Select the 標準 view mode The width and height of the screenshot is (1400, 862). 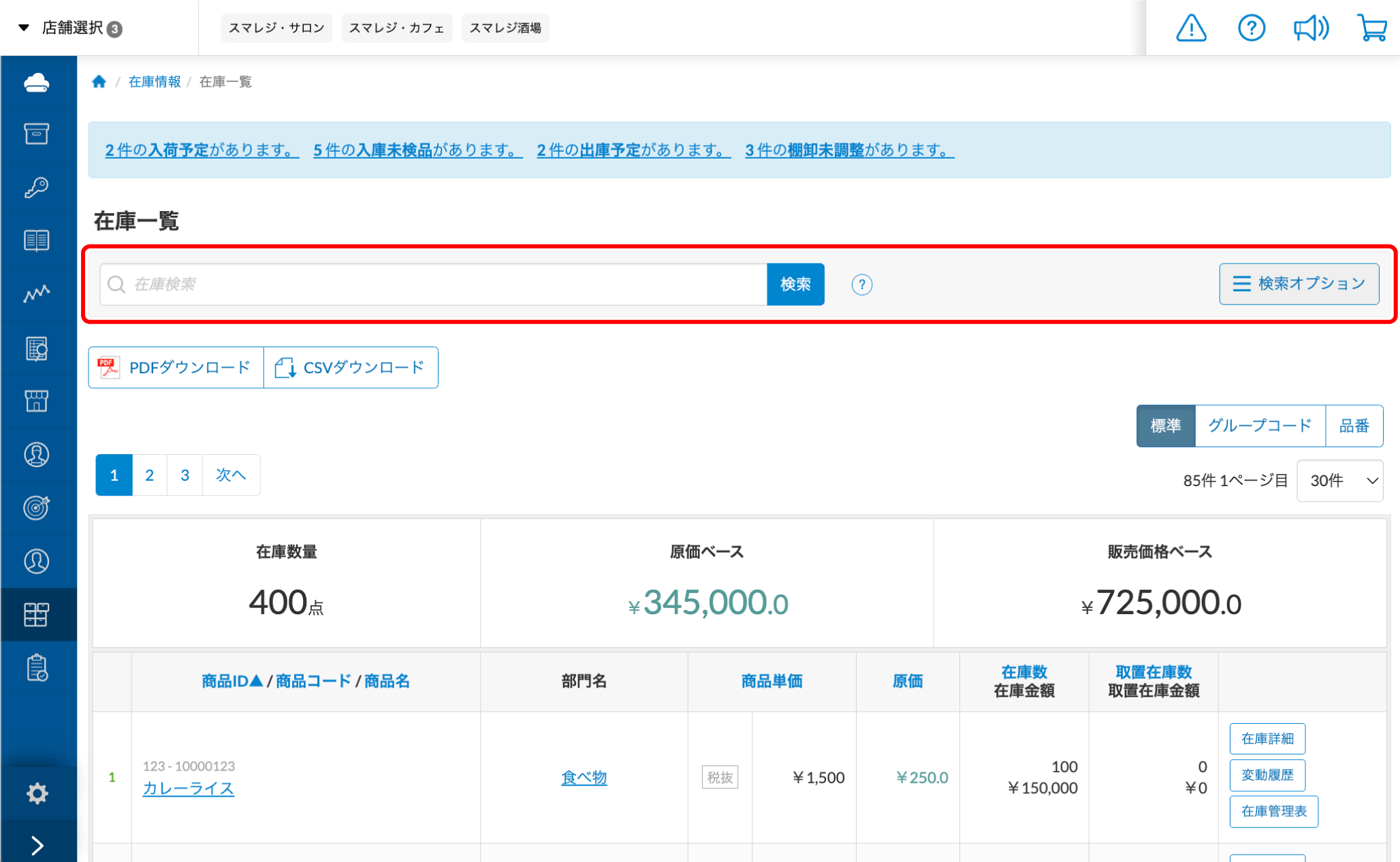click(x=1165, y=426)
